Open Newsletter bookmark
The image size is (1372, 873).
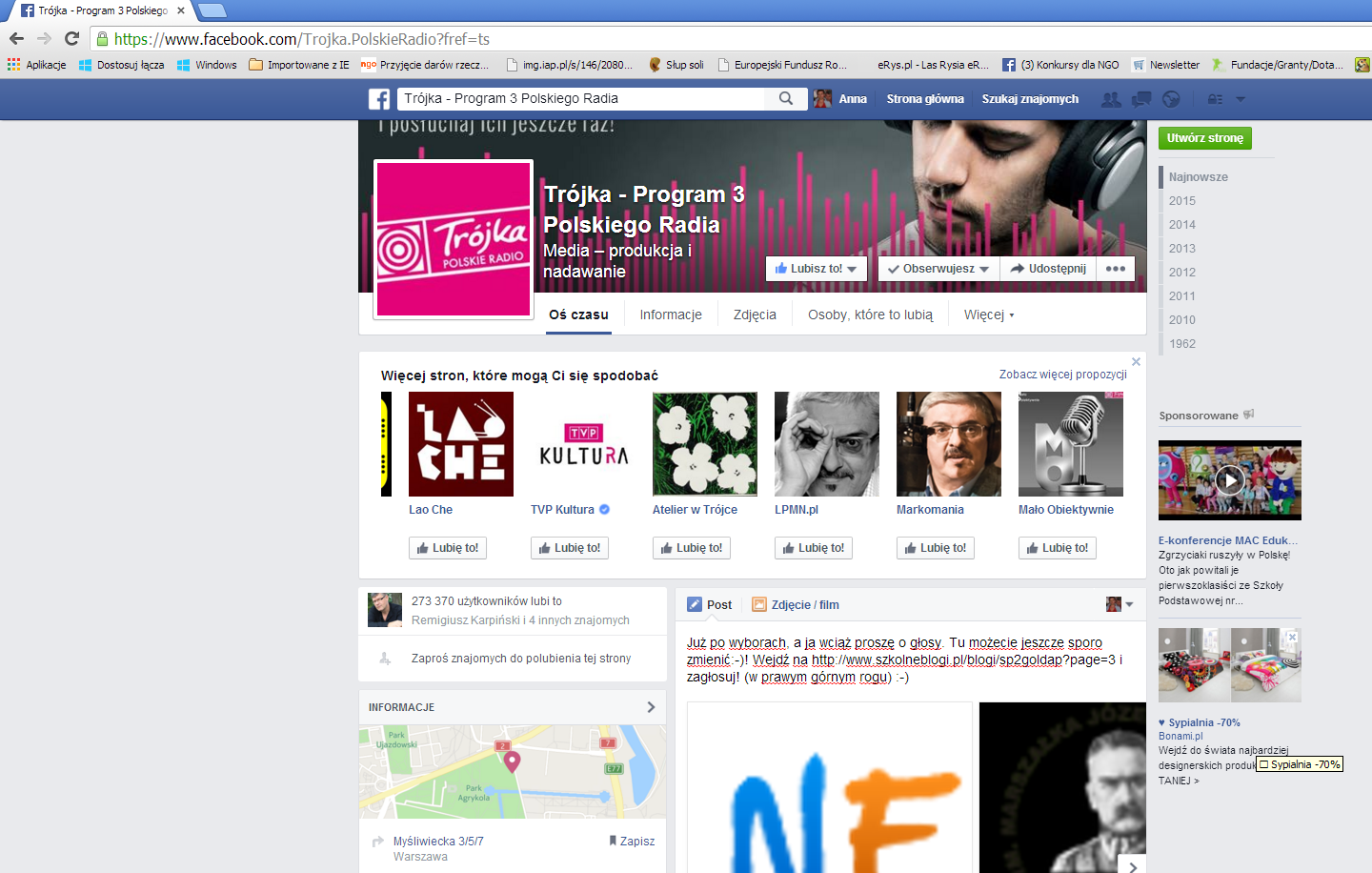(x=1166, y=65)
